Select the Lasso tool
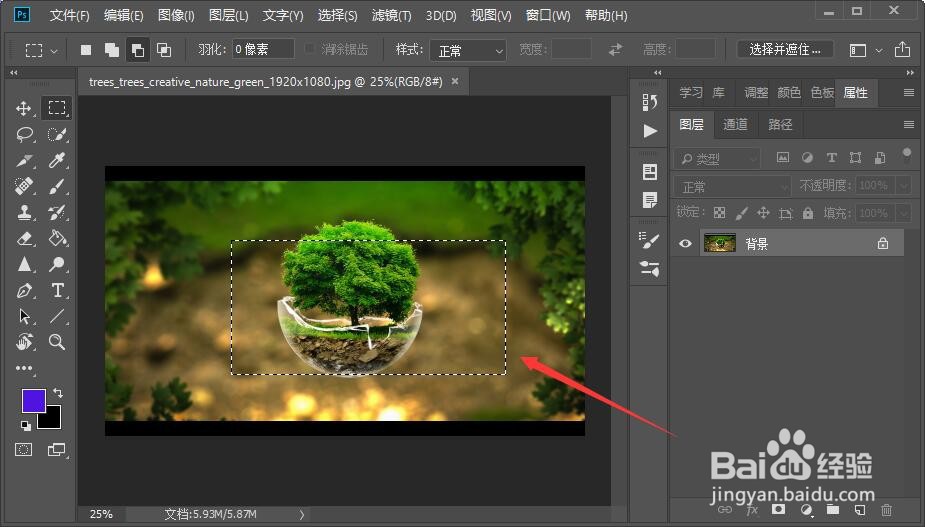Image resolution: width=925 pixels, height=527 pixels. tap(25, 135)
